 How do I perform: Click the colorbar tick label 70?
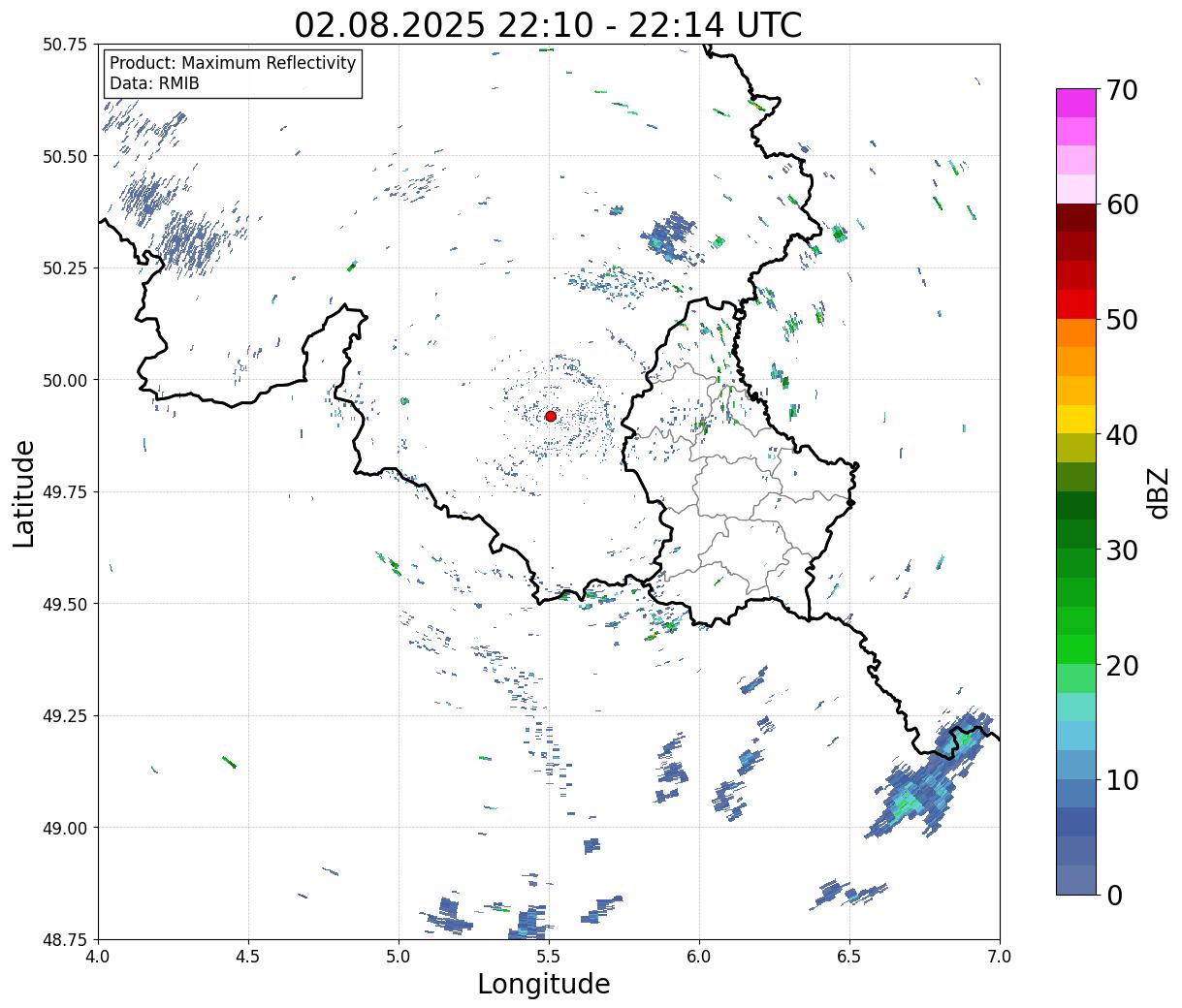[x=1122, y=90]
